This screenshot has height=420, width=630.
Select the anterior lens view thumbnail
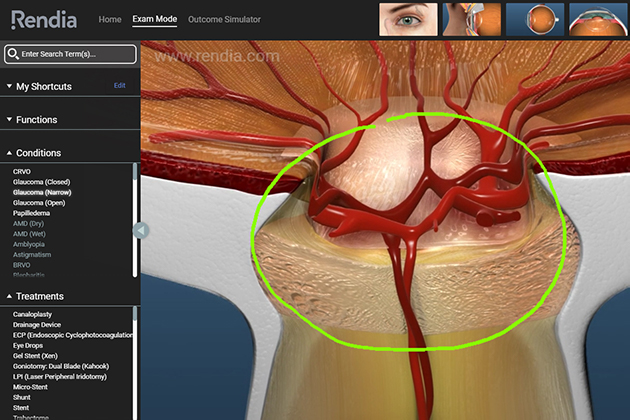pyautogui.click(x=597, y=20)
